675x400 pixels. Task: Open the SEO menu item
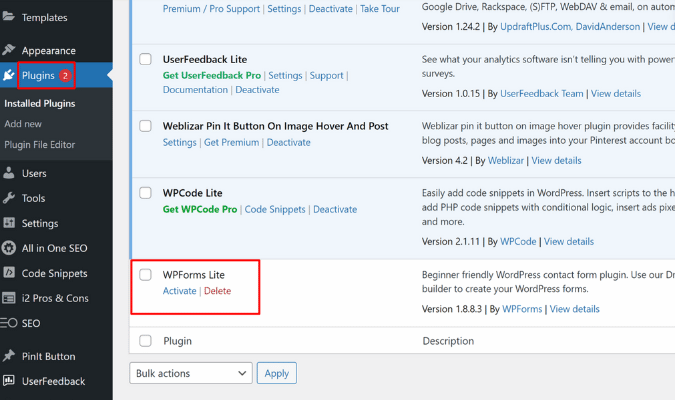point(31,323)
